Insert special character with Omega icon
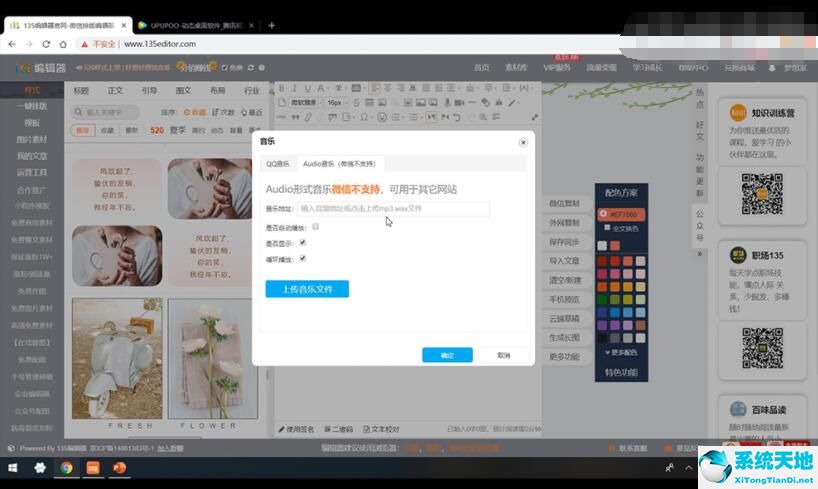 (x=364, y=117)
